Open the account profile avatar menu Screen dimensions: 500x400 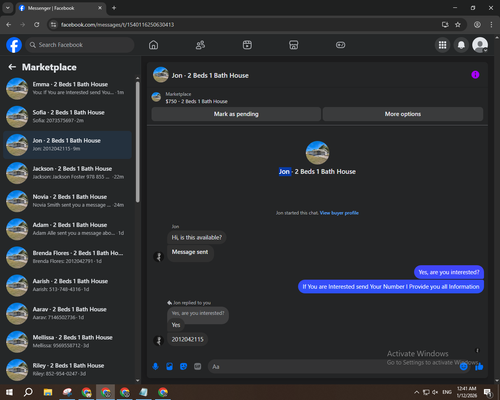coord(480,45)
